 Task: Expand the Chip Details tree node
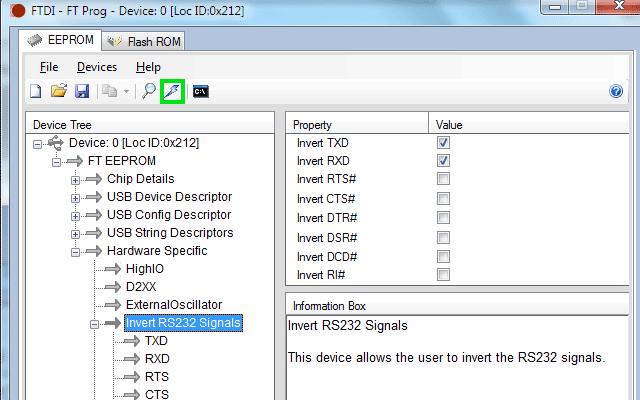75,179
